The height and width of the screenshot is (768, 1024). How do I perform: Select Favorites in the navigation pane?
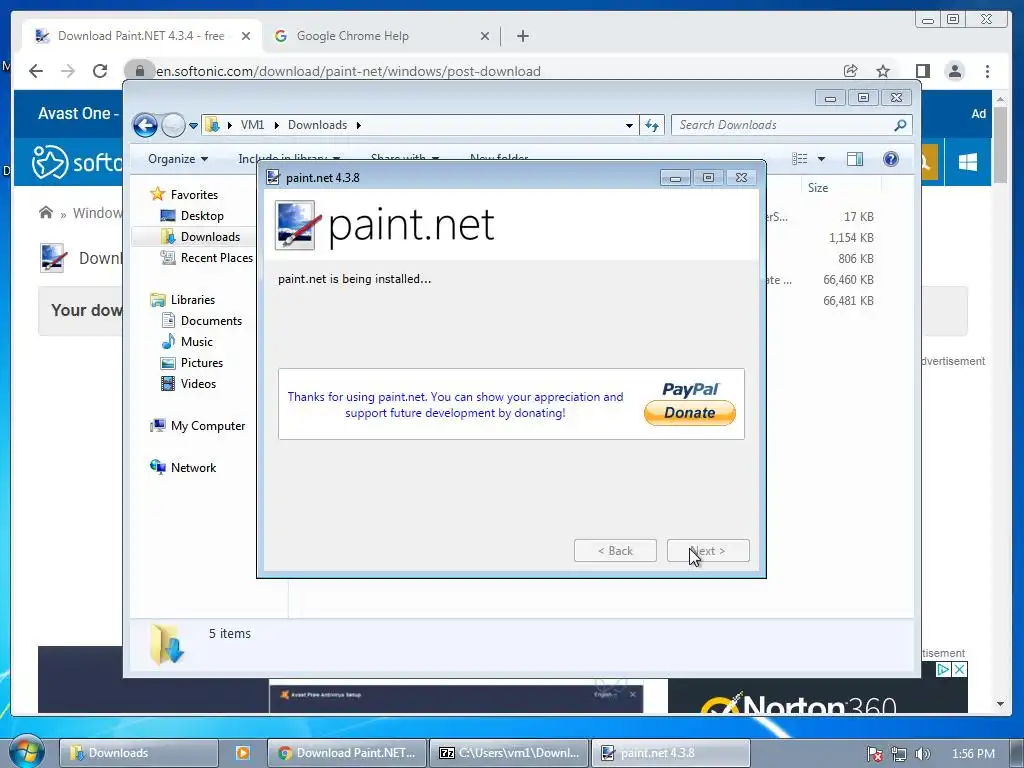[194, 195]
